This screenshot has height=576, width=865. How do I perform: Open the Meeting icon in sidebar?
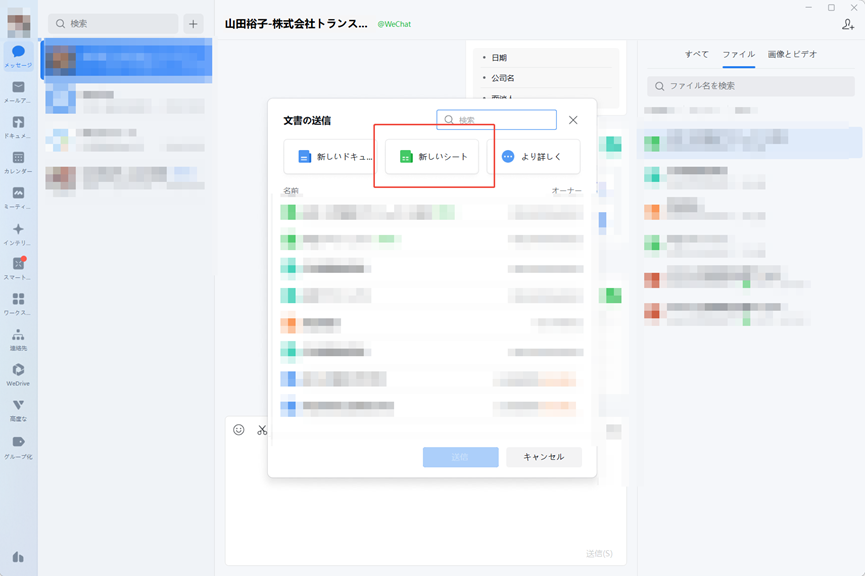[x=18, y=198]
